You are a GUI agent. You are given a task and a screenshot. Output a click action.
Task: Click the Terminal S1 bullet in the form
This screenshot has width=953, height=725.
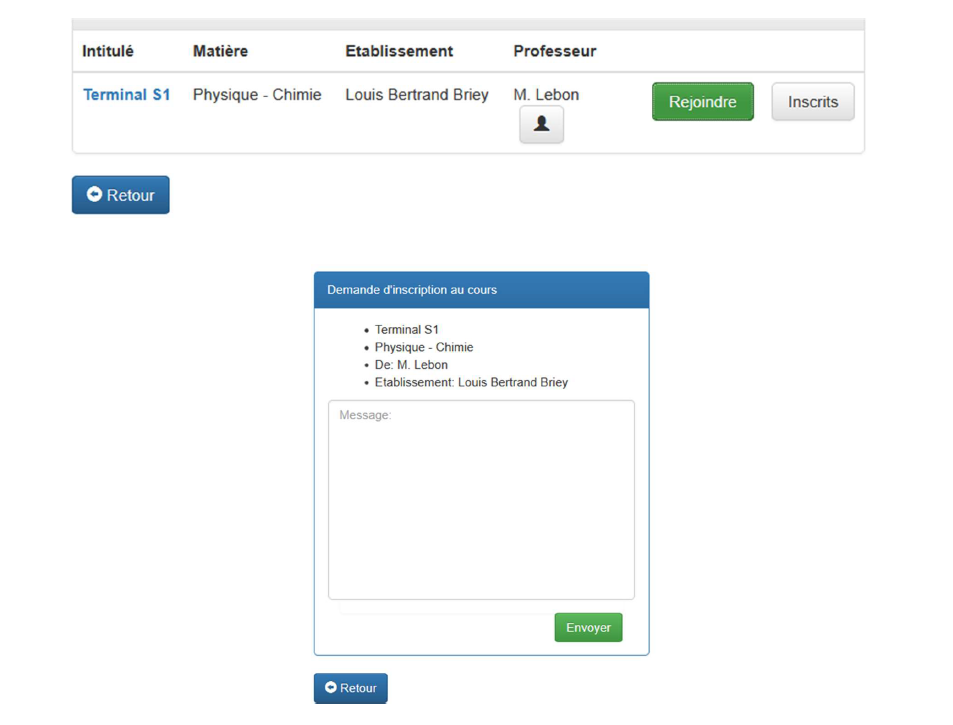coord(407,330)
